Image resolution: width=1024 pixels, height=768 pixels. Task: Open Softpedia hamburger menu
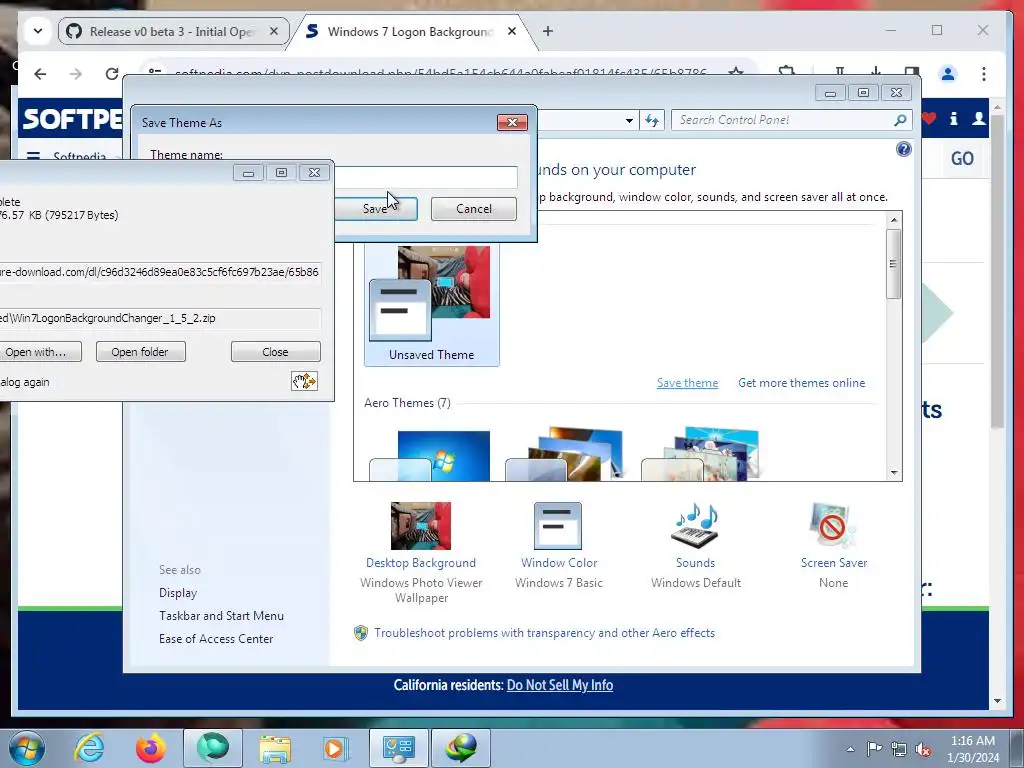coord(33,157)
